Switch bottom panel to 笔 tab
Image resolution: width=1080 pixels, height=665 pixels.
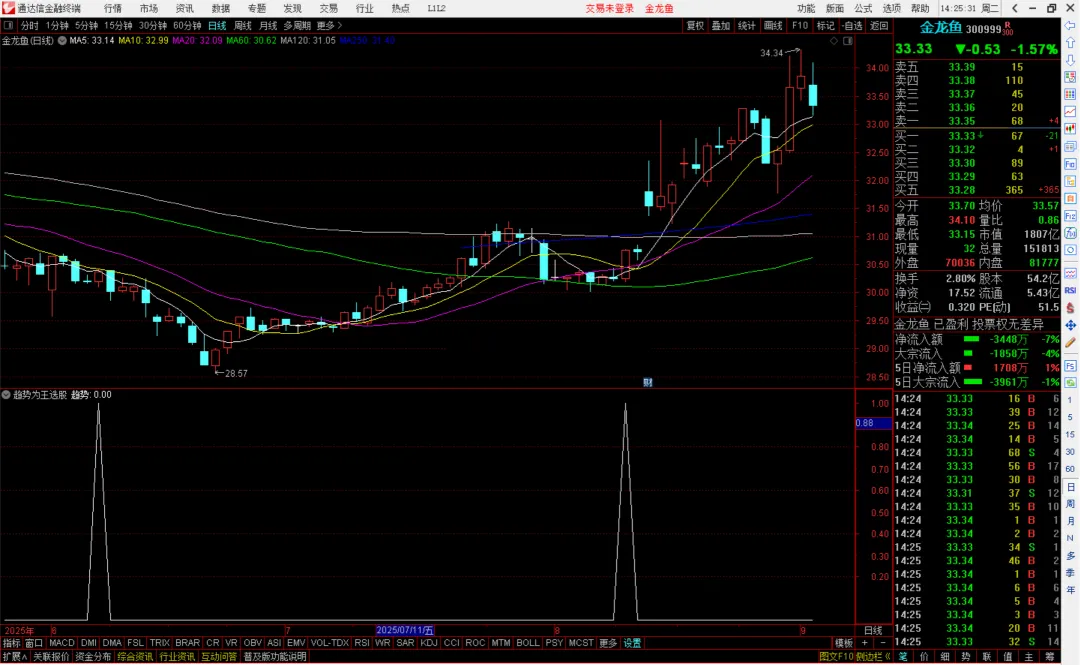903,657
